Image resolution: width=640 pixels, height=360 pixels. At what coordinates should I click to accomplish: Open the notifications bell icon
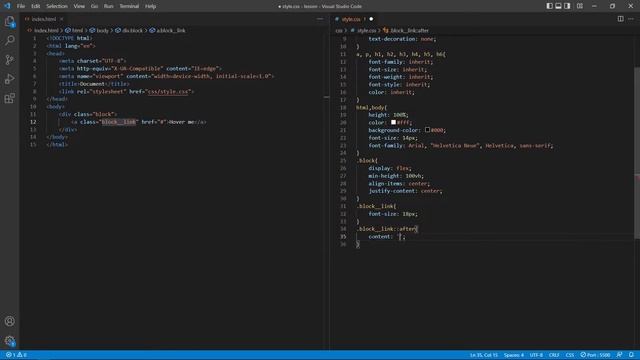[631, 355]
